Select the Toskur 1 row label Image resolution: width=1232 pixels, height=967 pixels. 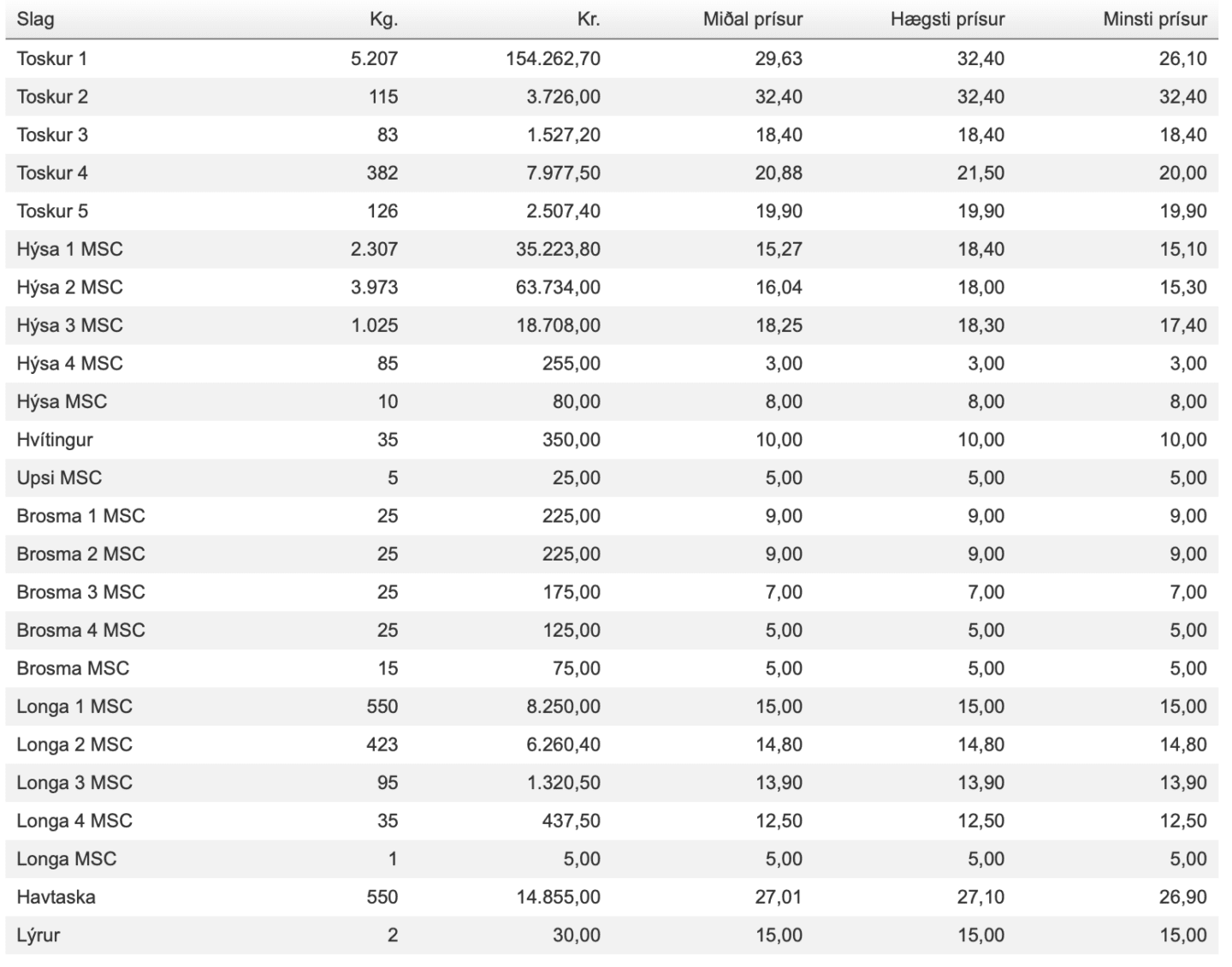[x=52, y=58]
